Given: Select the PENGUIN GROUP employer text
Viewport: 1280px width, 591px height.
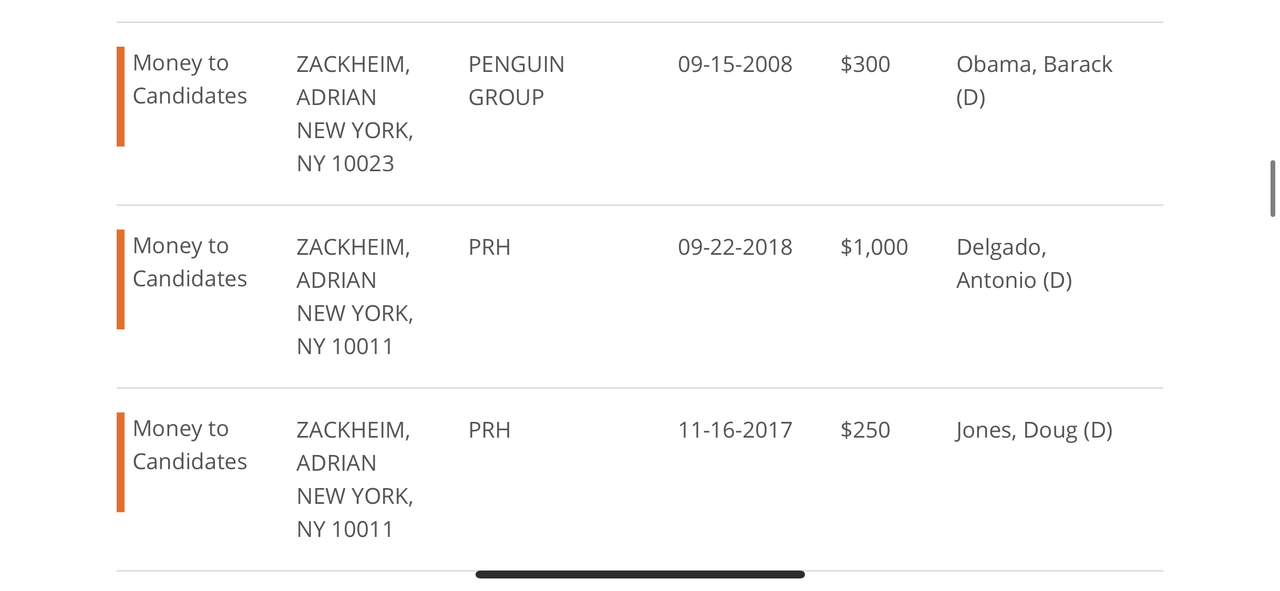Looking at the screenshot, I should pos(516,80).
